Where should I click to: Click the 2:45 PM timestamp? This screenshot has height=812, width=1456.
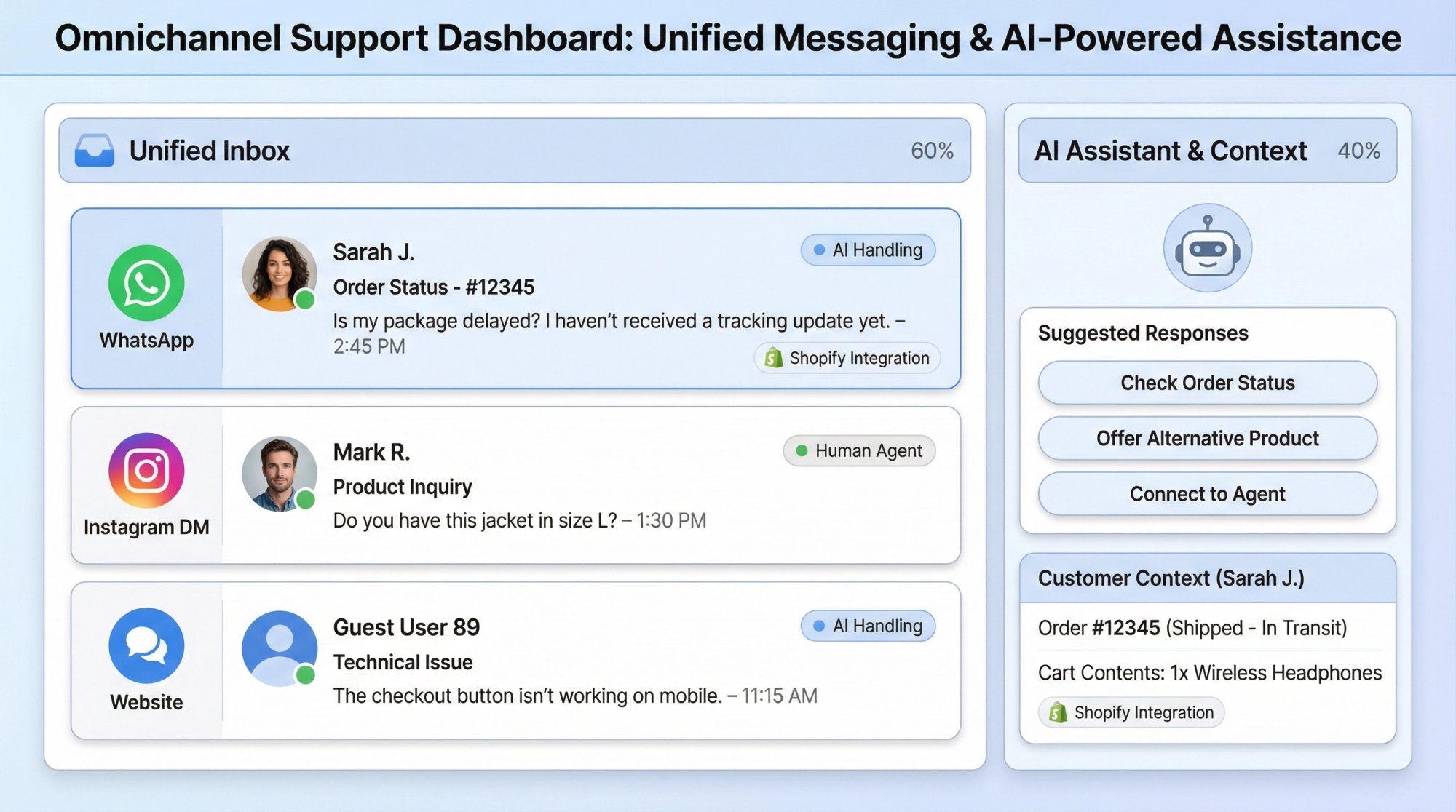[369, 346]
